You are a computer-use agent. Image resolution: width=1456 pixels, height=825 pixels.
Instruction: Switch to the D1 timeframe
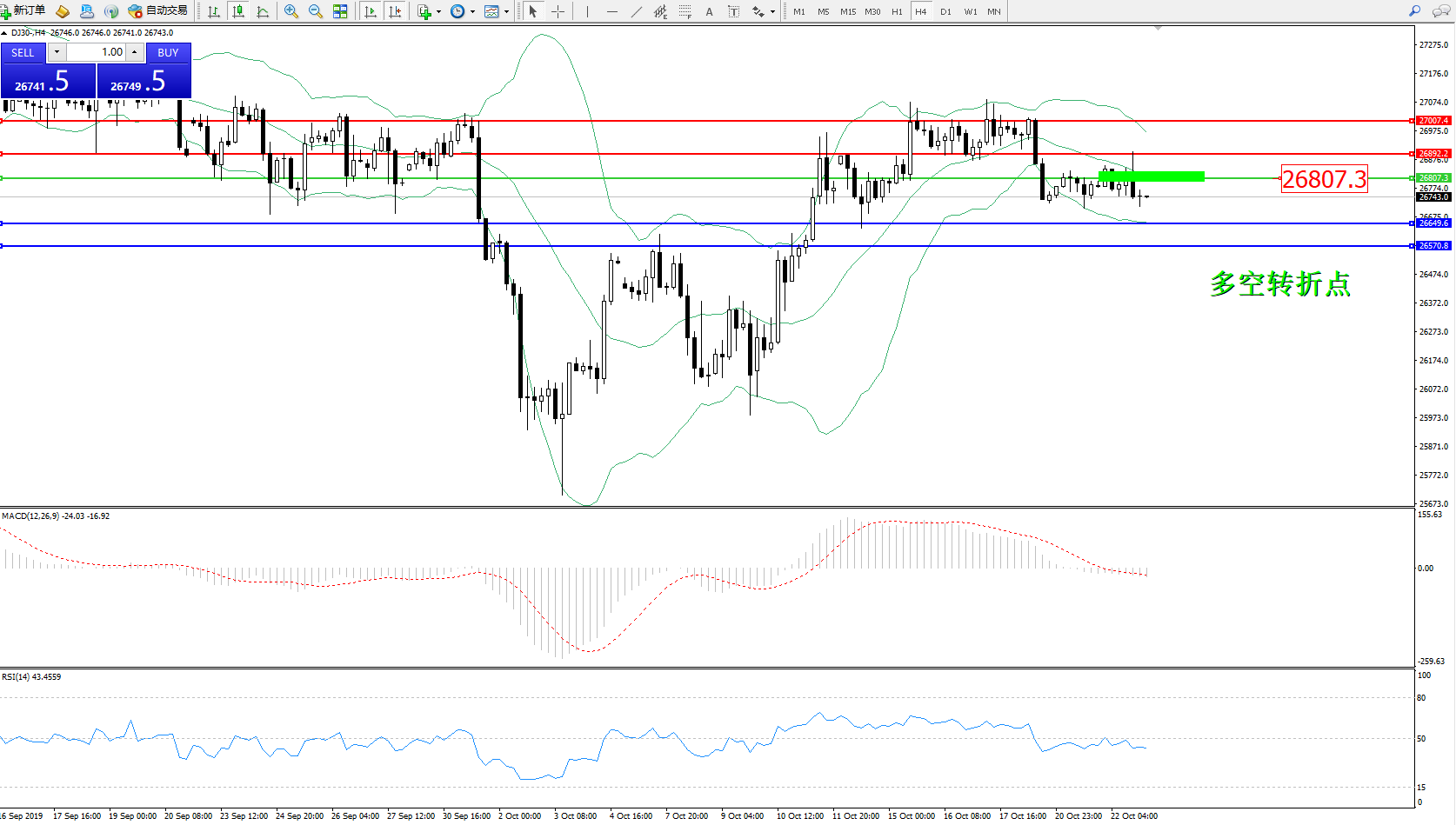point(945,11)
